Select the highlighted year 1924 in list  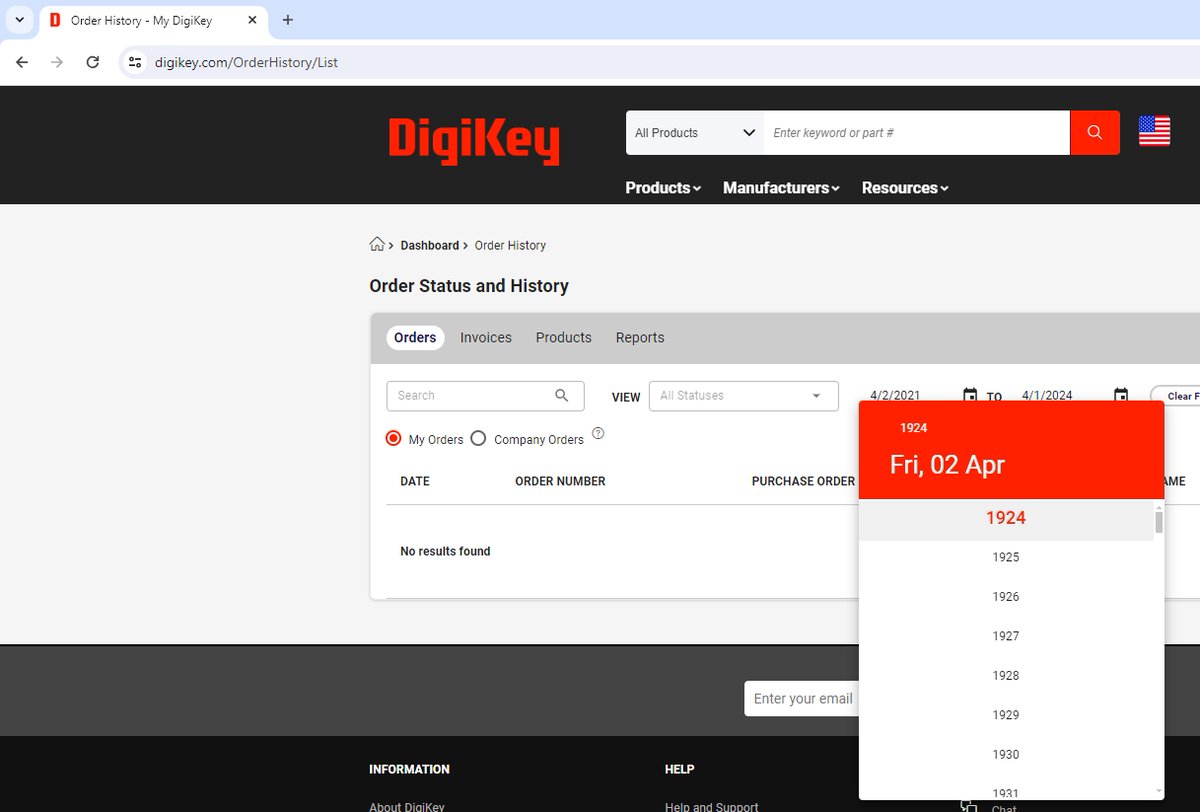point(1006,518)
